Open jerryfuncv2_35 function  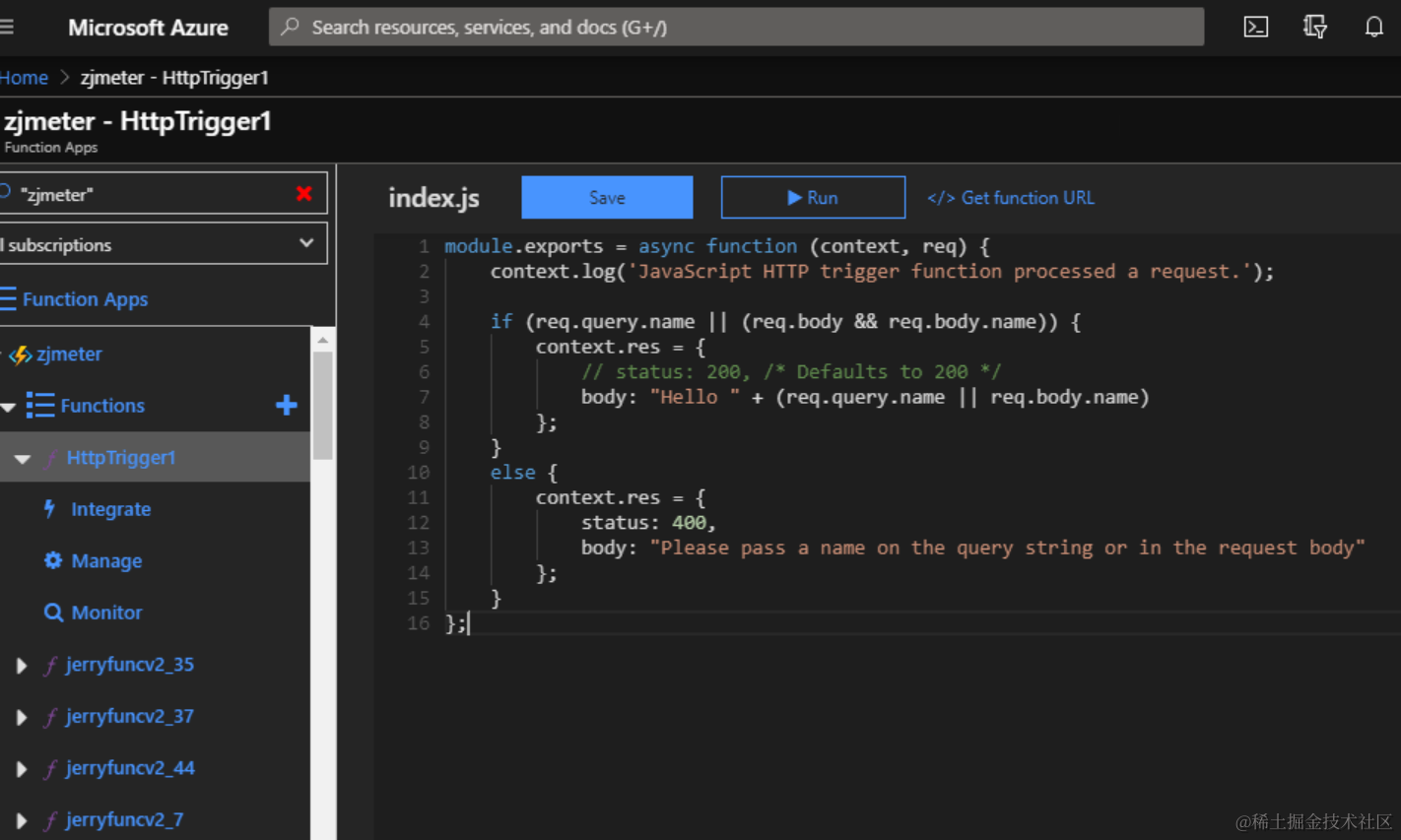(130, 665)
